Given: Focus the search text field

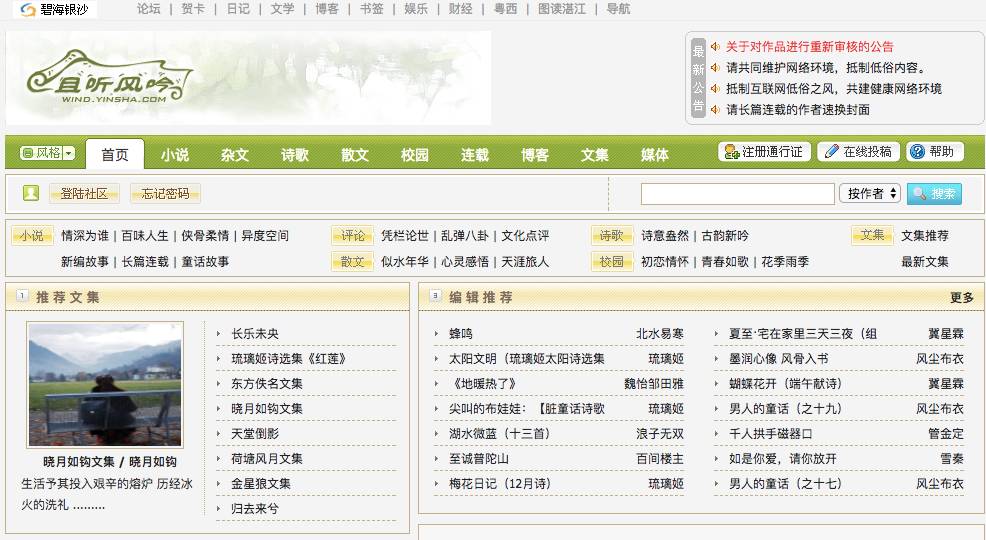Looking at the screenshot, I should pos(738,194).
